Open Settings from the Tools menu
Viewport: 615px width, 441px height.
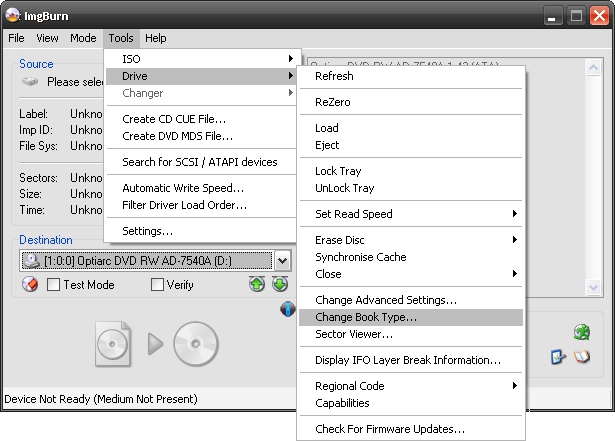coord(201,231)
